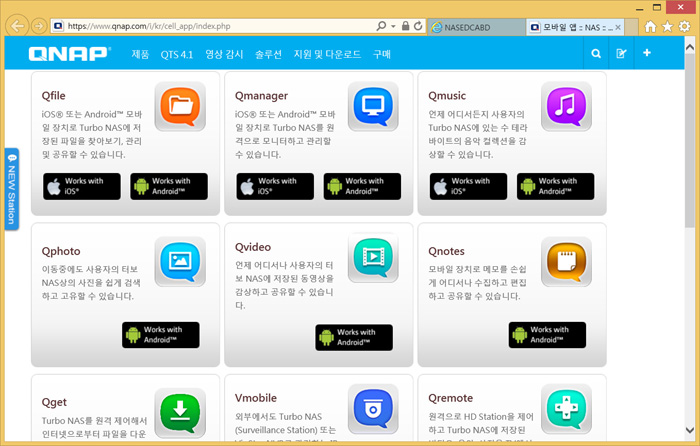The width and height of the screenshot is (700, 446).
Task: Go forward with browser forward arrow
Action: (39, 26)
